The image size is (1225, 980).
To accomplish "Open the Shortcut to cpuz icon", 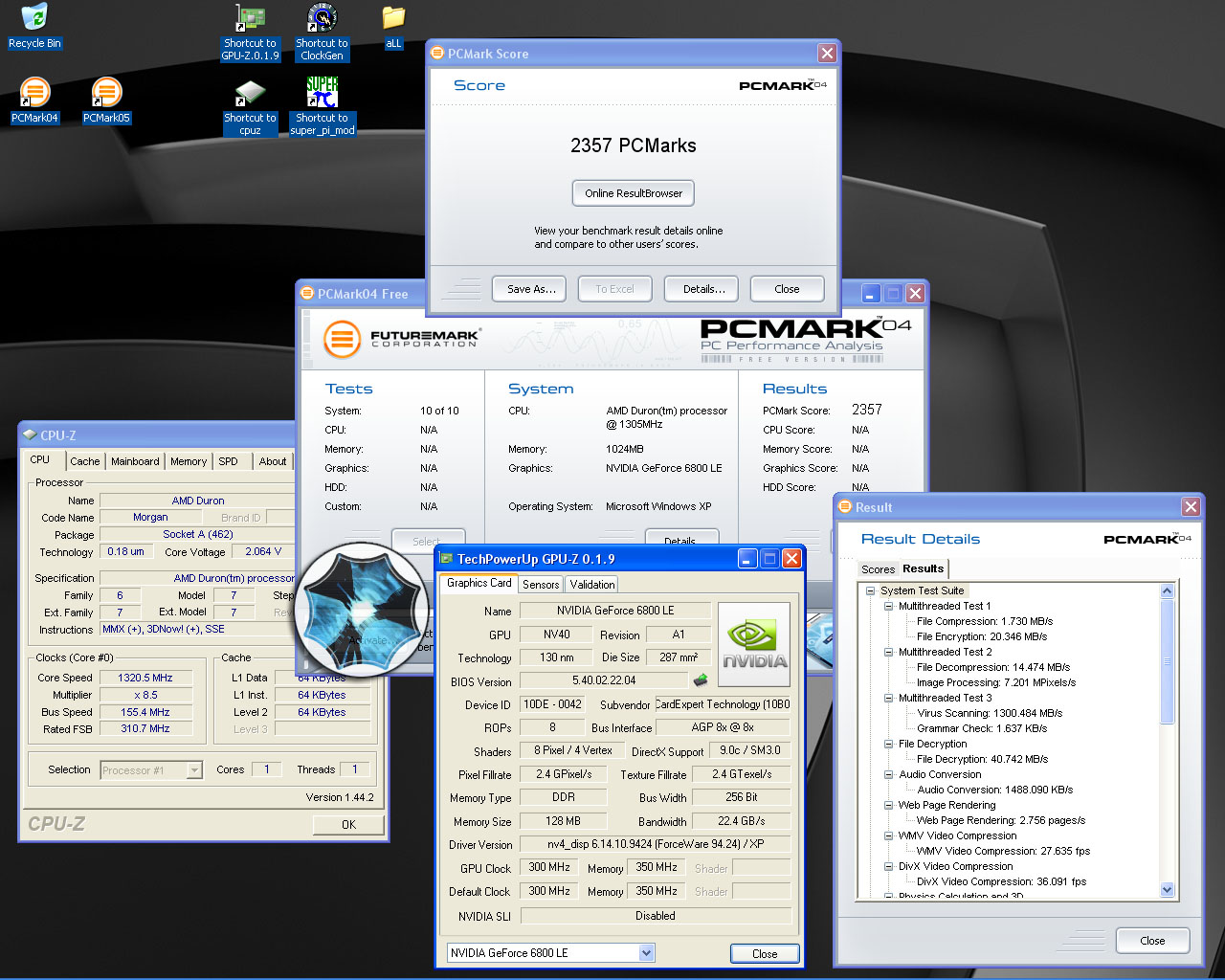I will coord(250,107).
